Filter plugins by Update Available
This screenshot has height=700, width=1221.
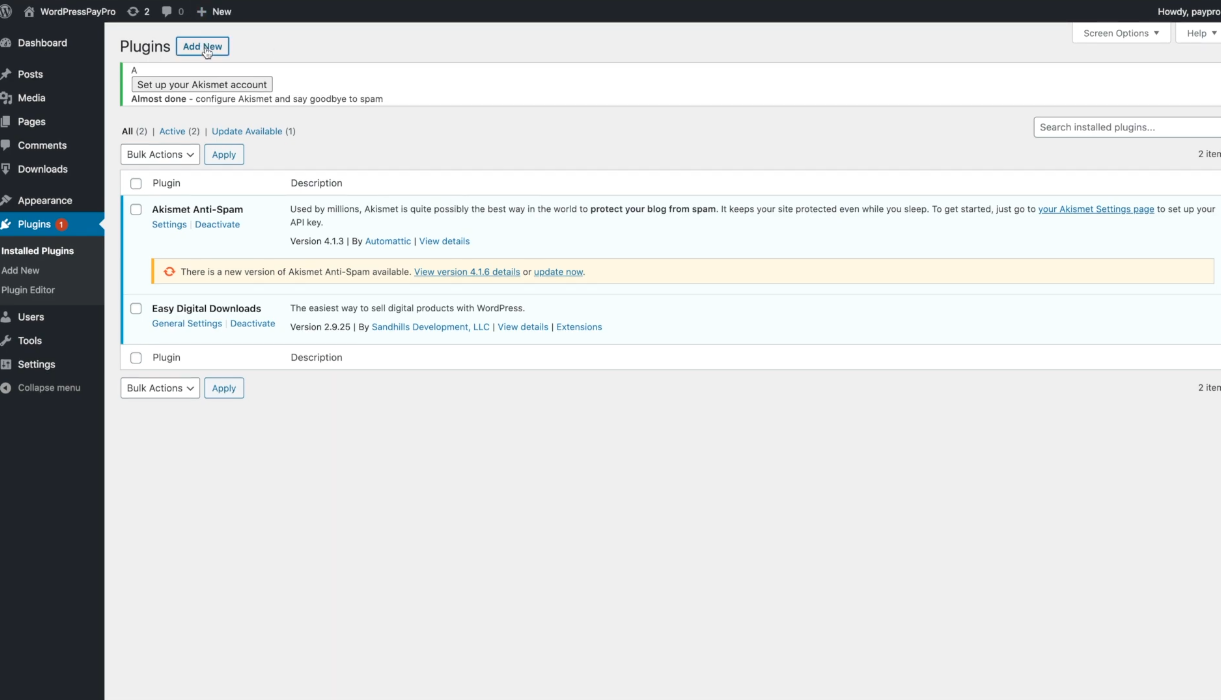point(247,131)
